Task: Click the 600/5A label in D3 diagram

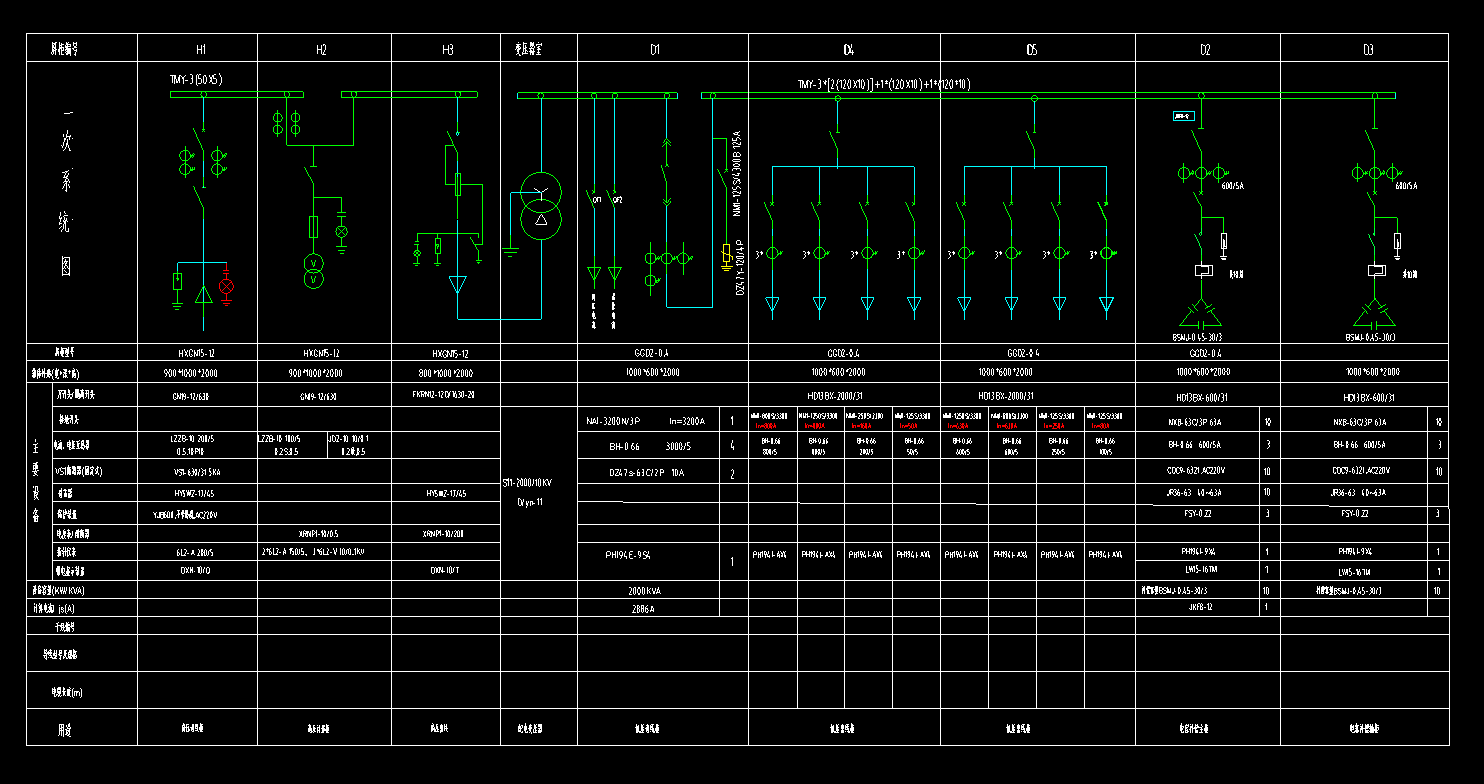Action: click(1407, 186)
